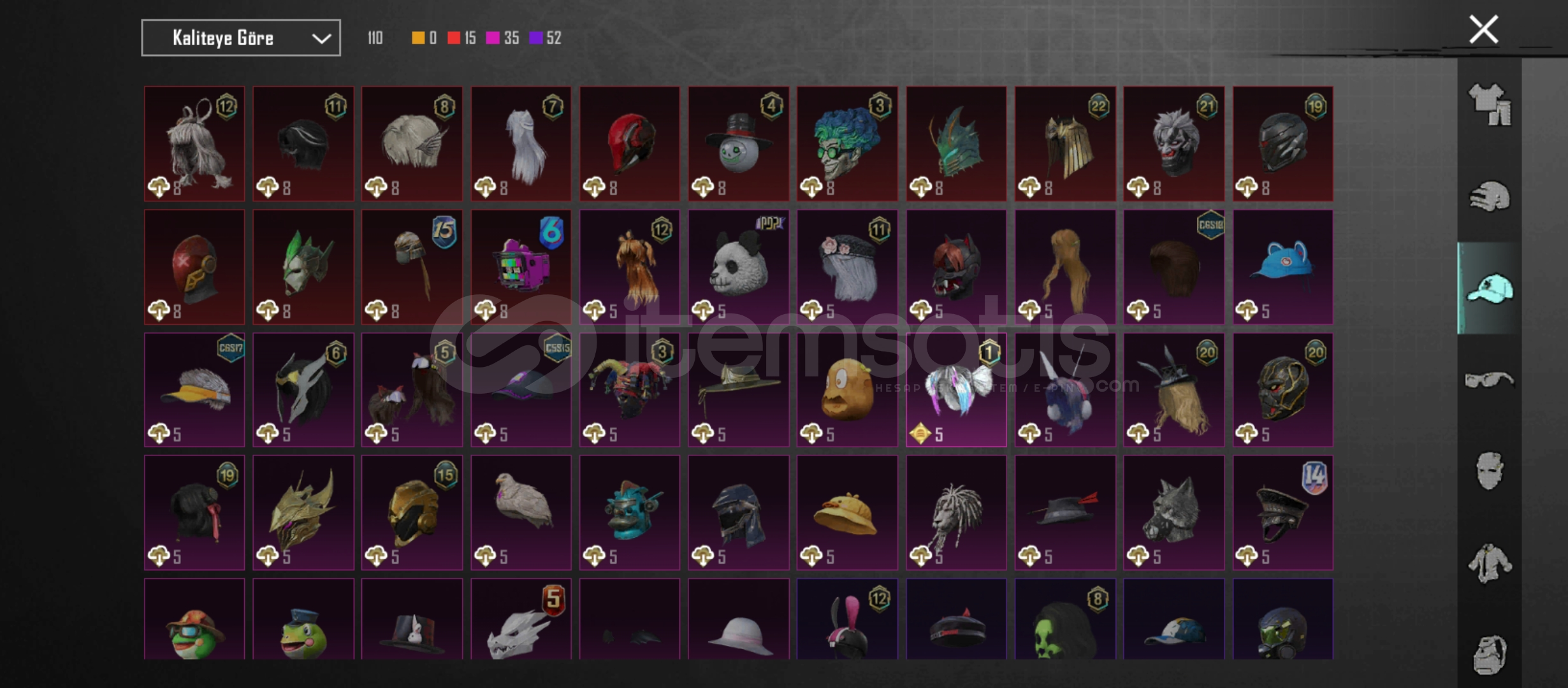This screenshot has height=688, width=1568.
Task: Select the green-haired joker mask item
Action: (x=847, y=144)
